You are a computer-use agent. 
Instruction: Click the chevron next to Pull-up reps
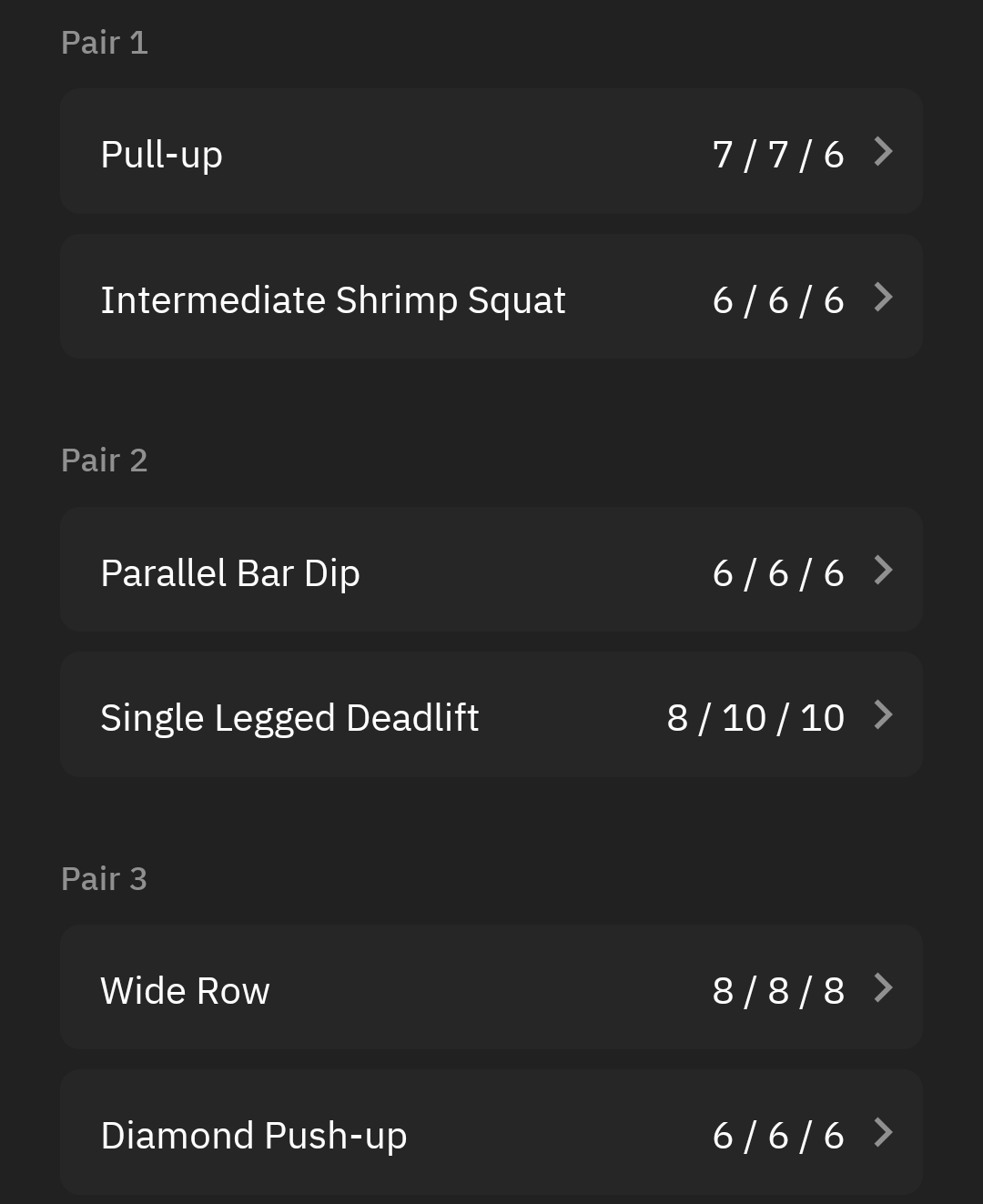pyautogui.click(x=883, y=151)
